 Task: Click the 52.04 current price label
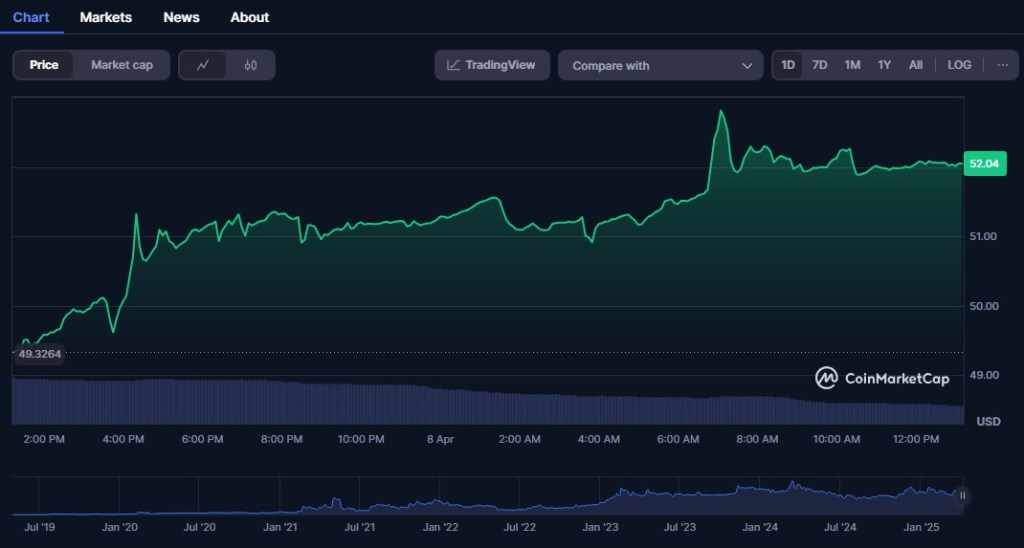point(984,163)
